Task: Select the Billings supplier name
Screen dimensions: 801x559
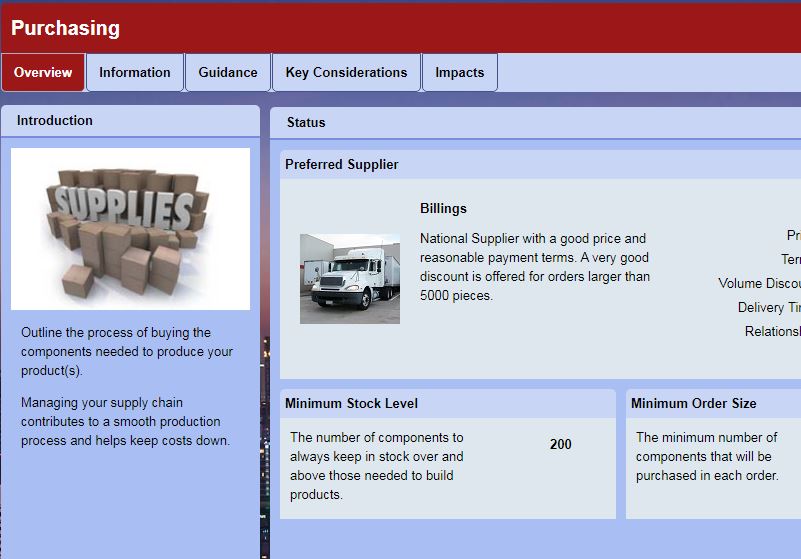Action: click(x=443, y=208)
